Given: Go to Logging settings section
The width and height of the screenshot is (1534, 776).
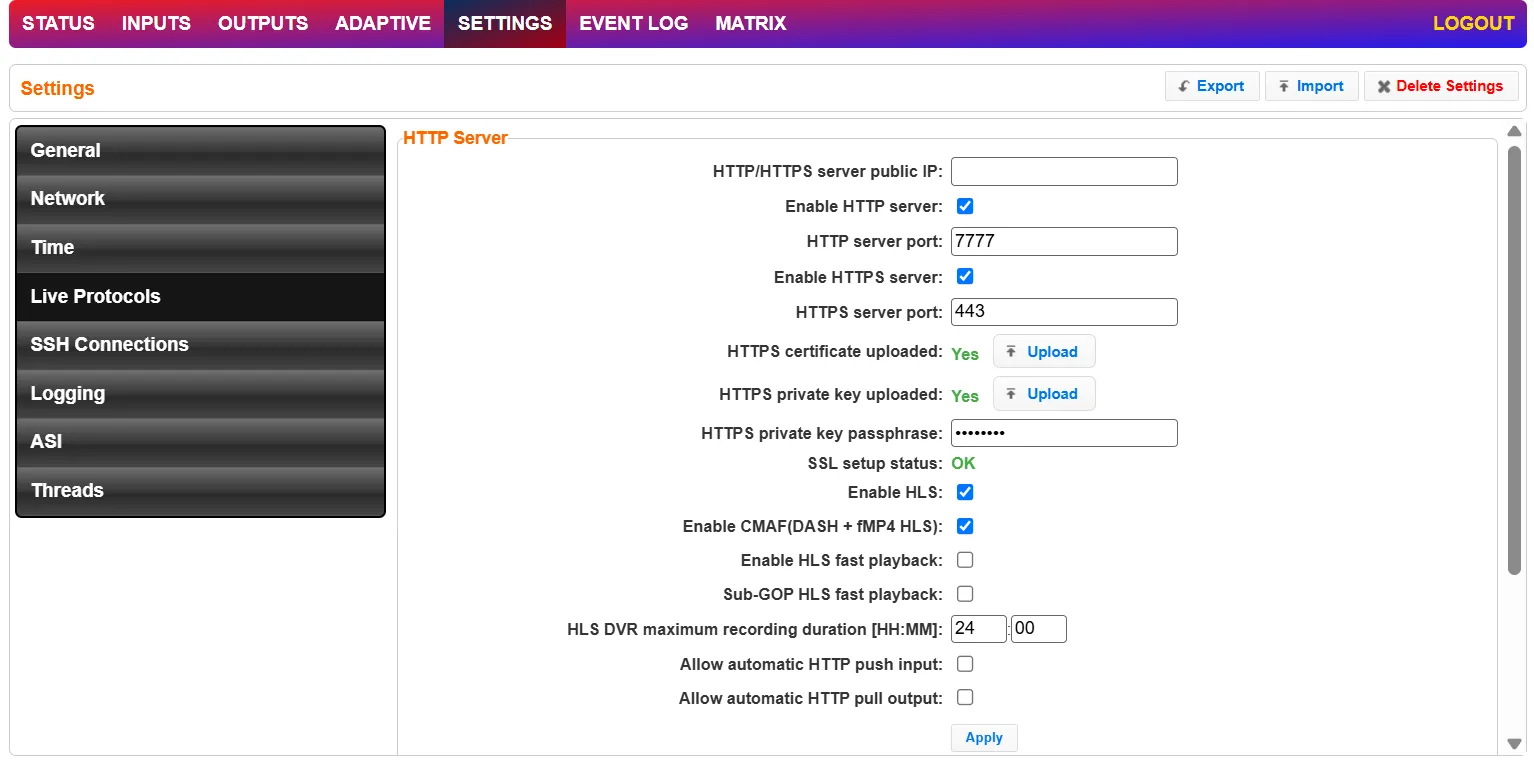Looking at the screenshot, I should tap(200, 394).
